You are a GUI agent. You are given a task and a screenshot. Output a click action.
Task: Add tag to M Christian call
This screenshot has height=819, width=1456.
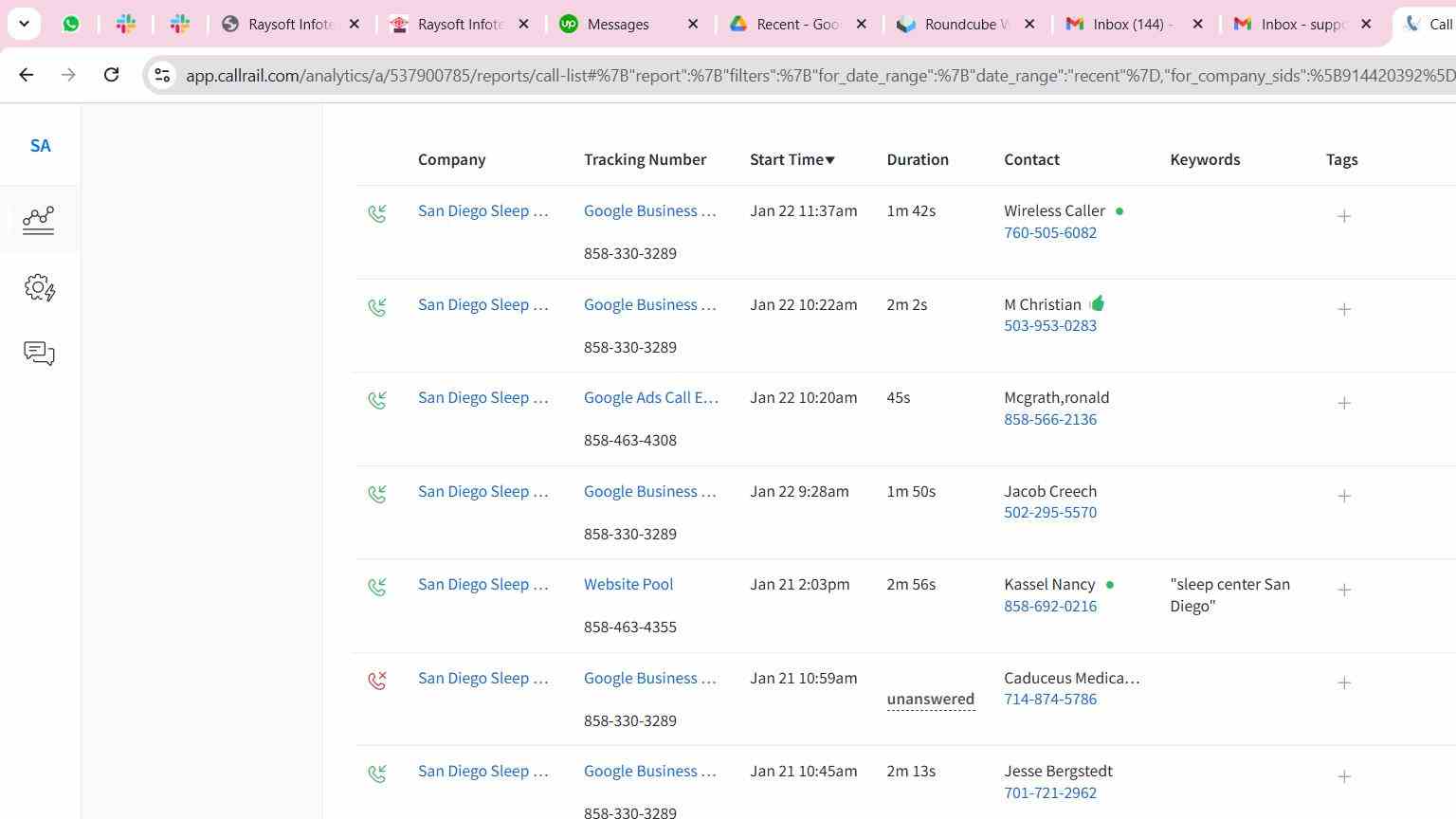[x=1344, y=309]
